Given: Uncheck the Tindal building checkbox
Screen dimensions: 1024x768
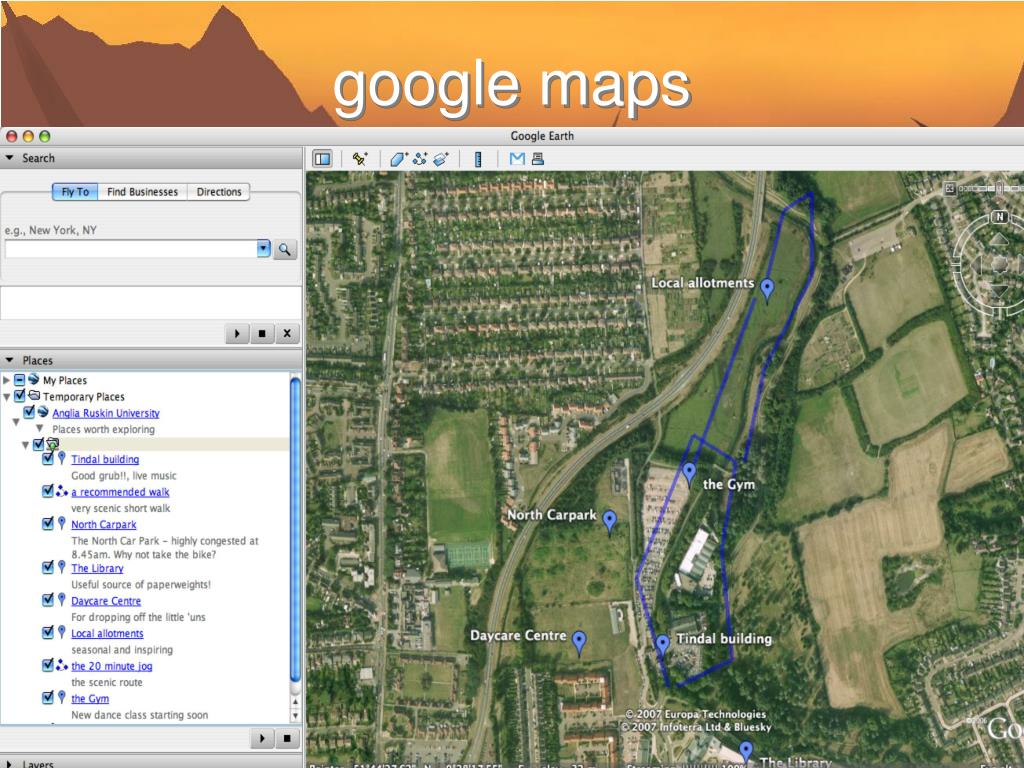Looking at the screenshot, I should pos(48,458).
